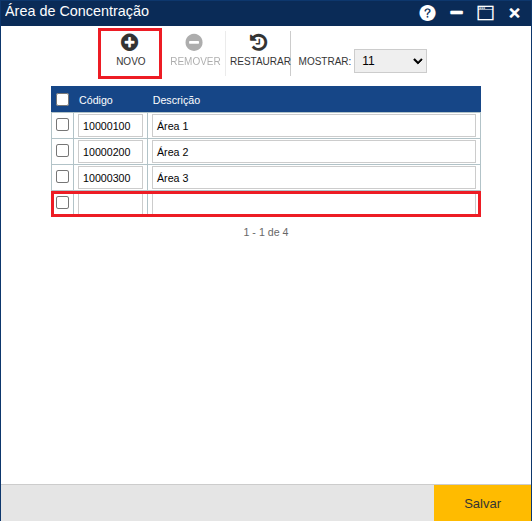This screenshot has width=532, height=521.
Task: Click the RESTAURAR history icon
Action: click(259, 42)
